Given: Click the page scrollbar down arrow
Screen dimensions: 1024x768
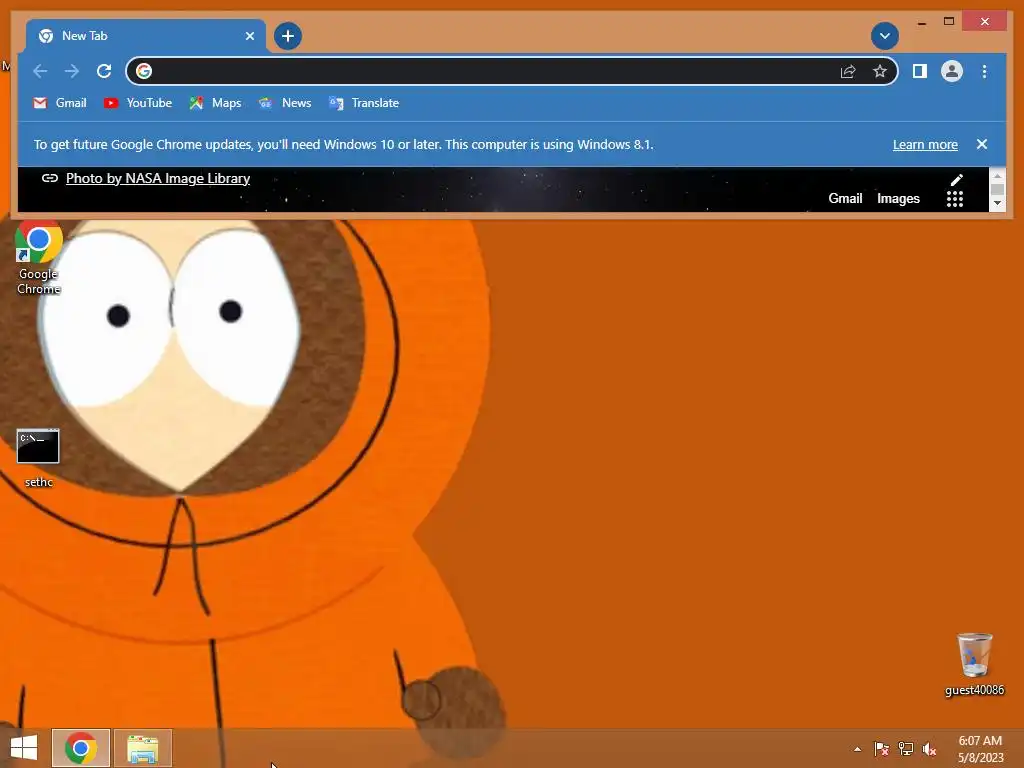Looking at the screenshot, I should (997, 203).
